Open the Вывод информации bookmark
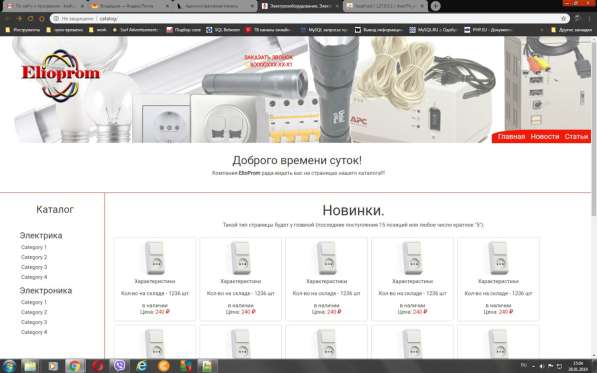 point(379,30)
